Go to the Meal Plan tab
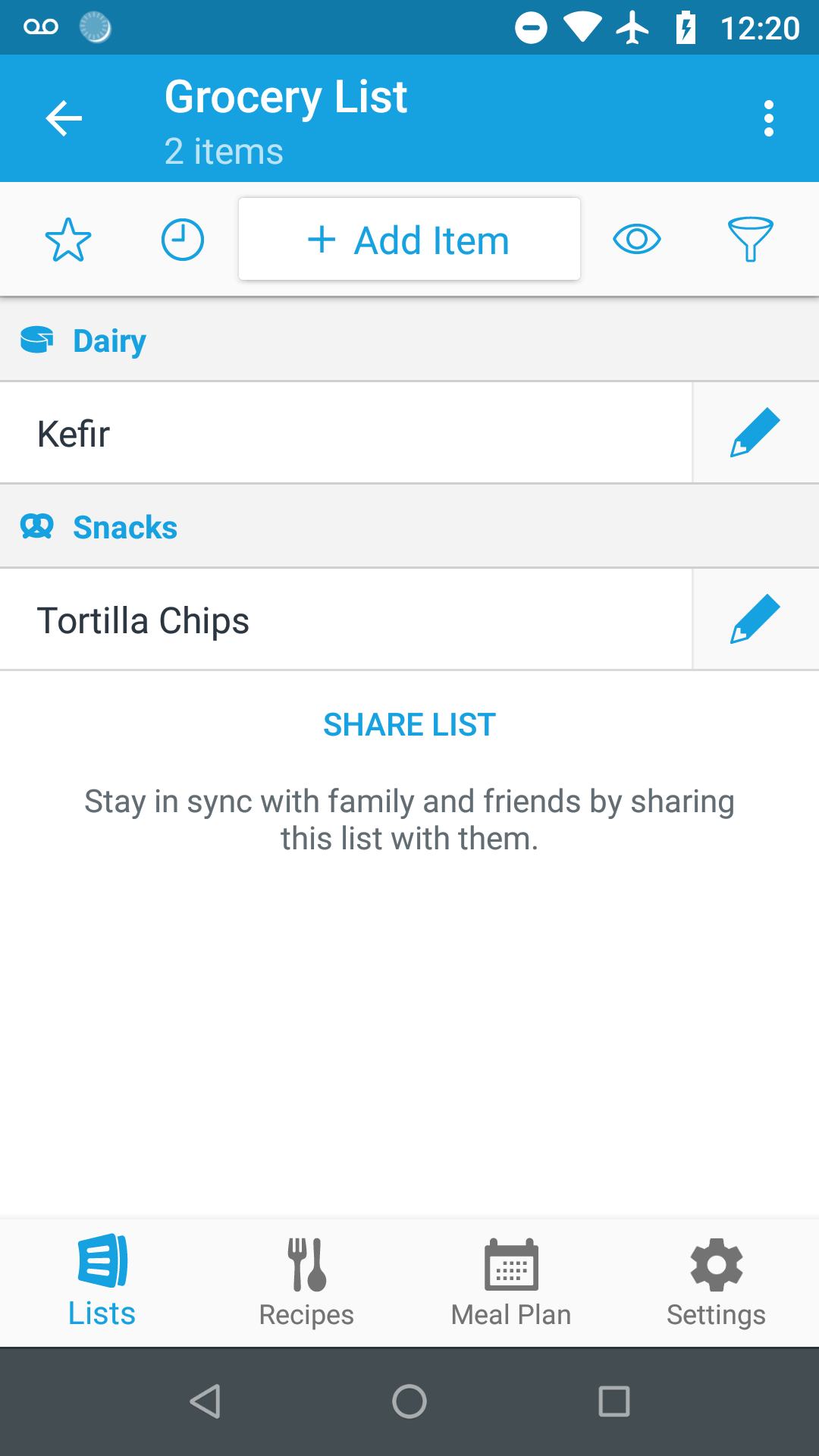819x1456 pixels. point(511,1282)
